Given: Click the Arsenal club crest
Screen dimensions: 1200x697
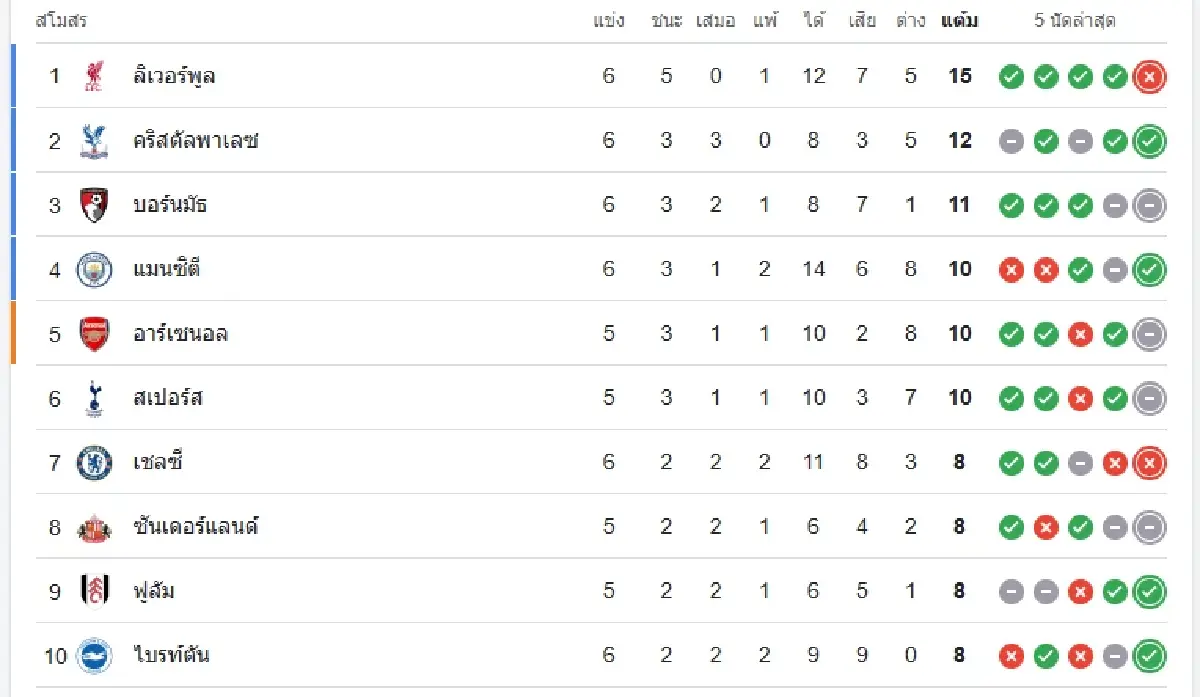Looking at the screenshot, I should coord(94,334).
